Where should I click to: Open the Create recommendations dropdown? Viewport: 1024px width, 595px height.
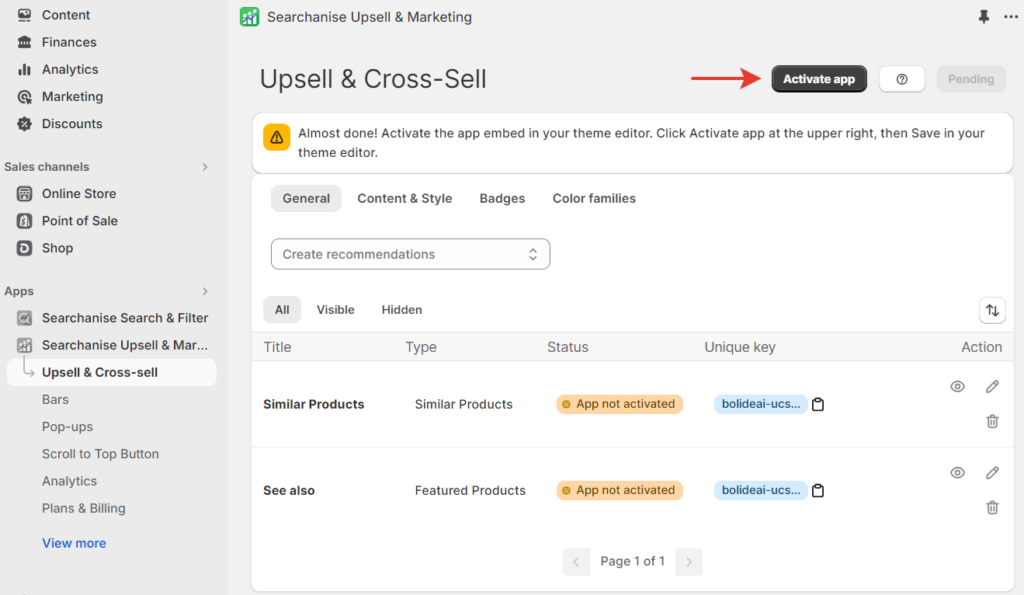[x=410, y=254]
